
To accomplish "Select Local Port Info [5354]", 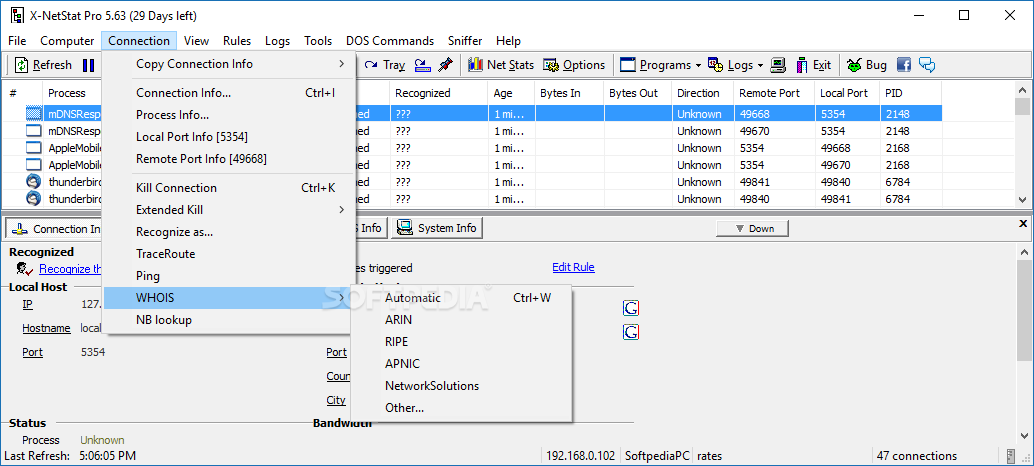I will [x=229, y=137].
